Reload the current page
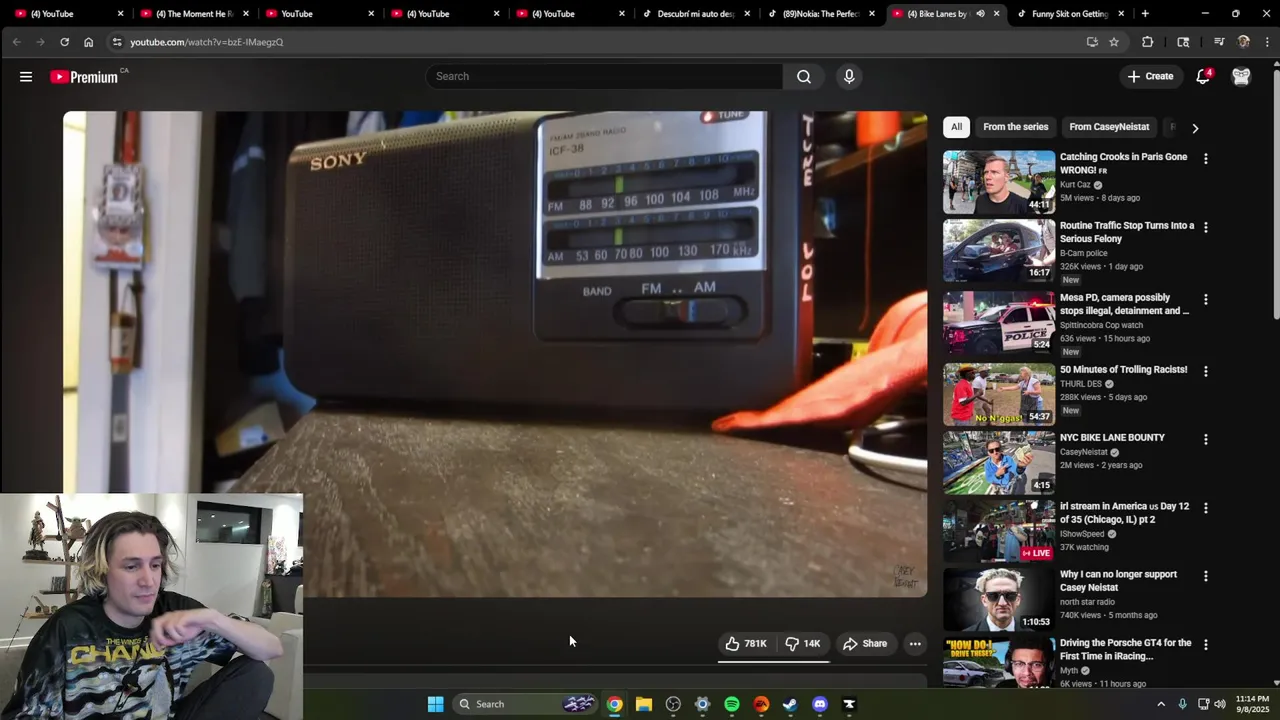This screenshot has width=1280, height=720. click(64, 42)
